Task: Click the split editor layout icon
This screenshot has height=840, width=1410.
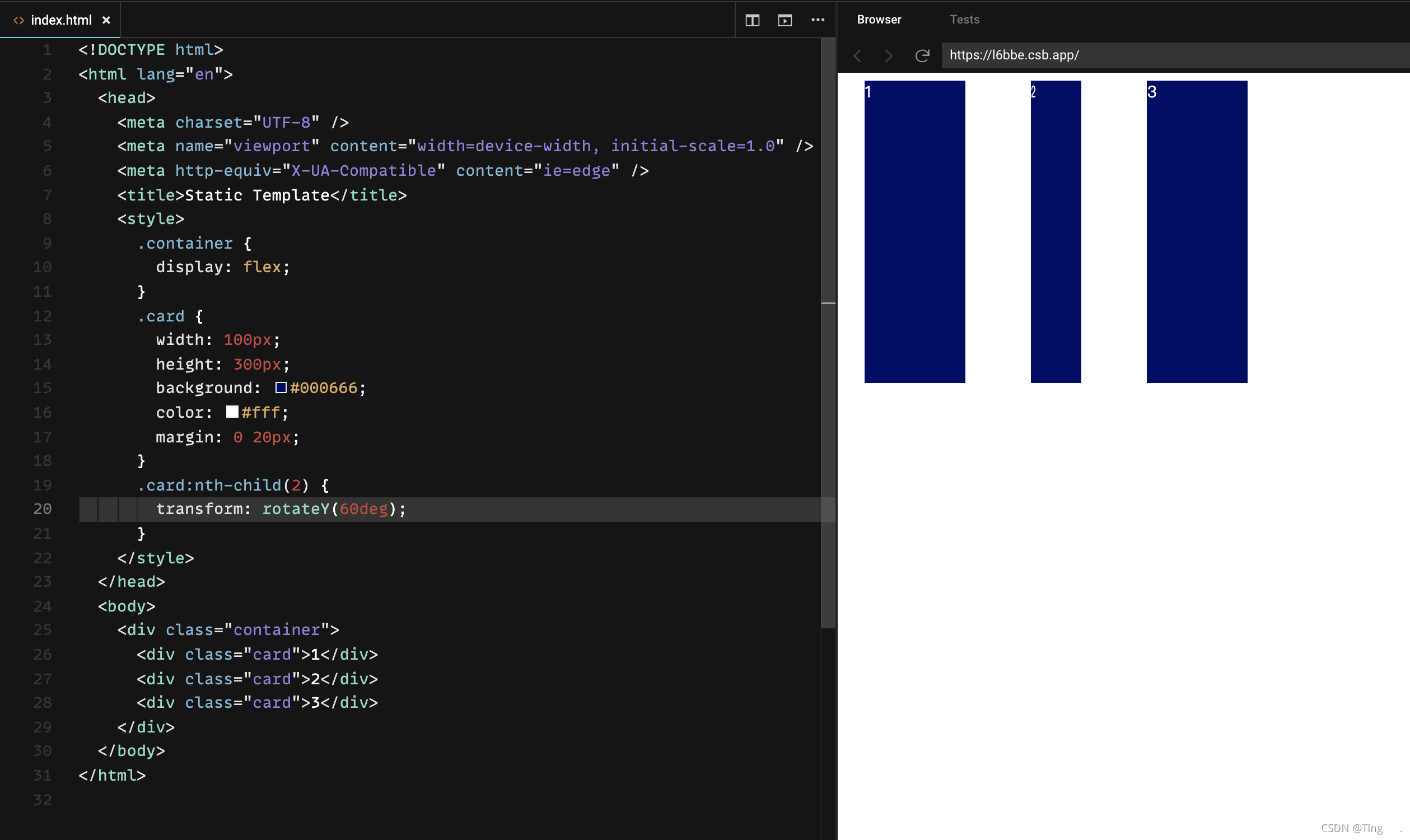Action: pyautogui.click(x=752, y=20)
